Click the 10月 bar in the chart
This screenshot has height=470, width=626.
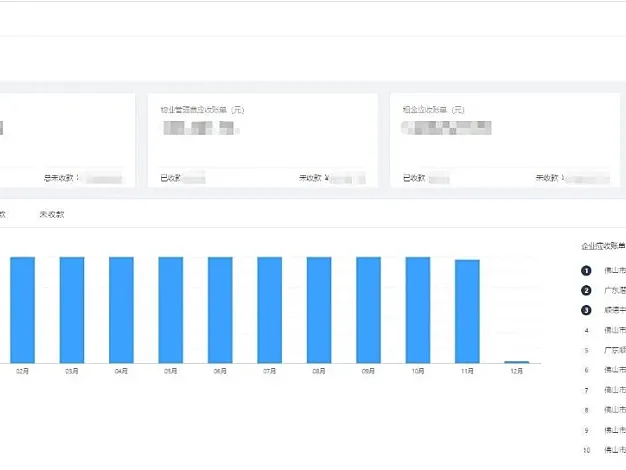click(418, 310)
